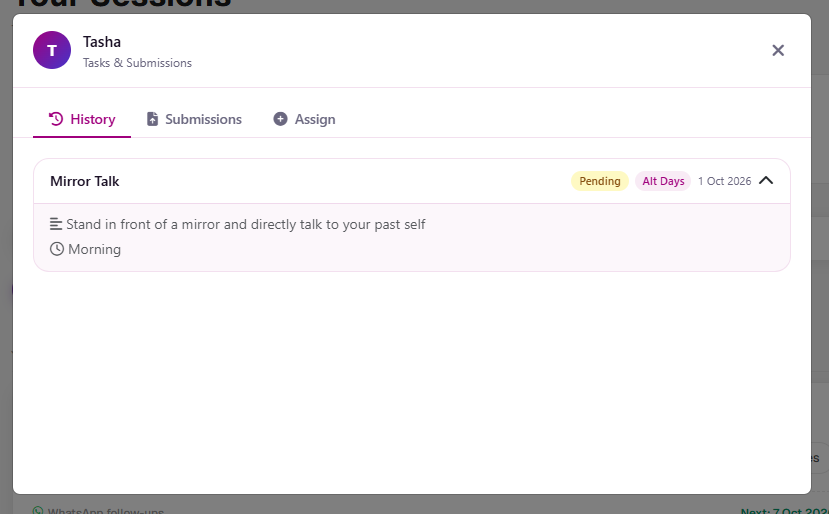Click the Morning time label
Viewport: 829px width, 514px height.
click(95, 249)
